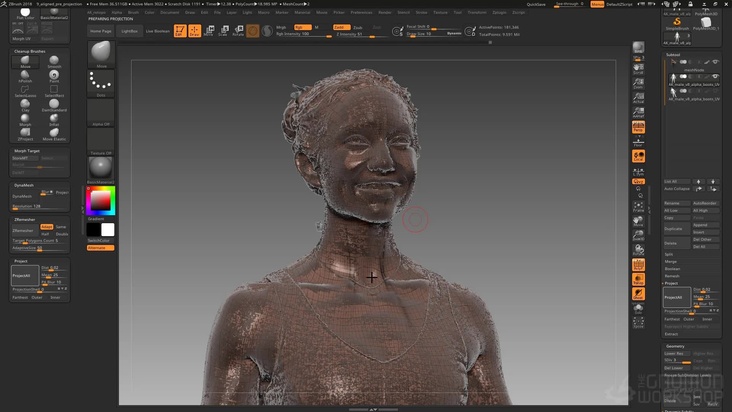This screenshot has width=732, height=412.
Task: Toggle the ZRemesher Adapt option
Action: (46, 227)
